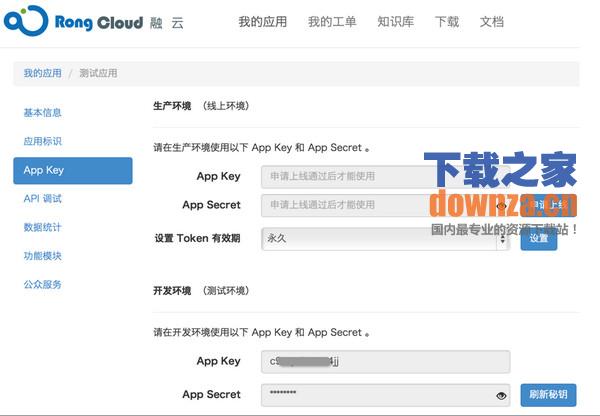Click the Rong Cloud 融云 brand text

[x=119, y=23]
